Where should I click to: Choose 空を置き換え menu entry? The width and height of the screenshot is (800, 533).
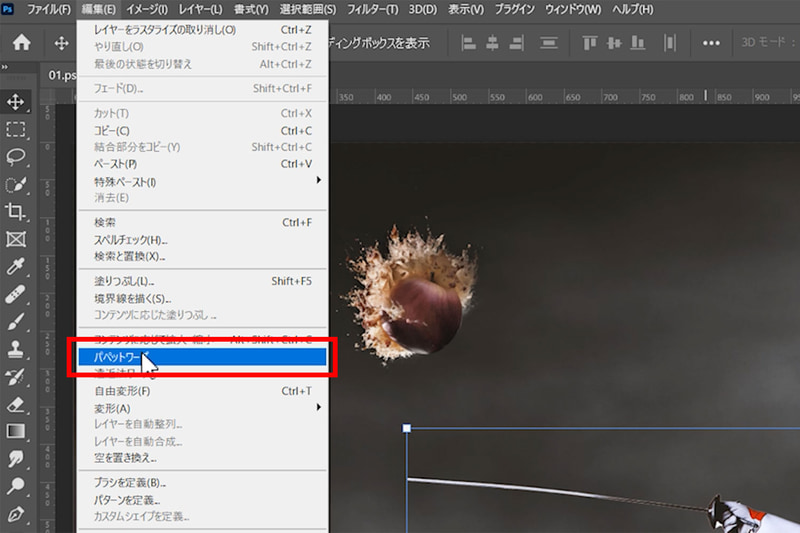(202, 458)
